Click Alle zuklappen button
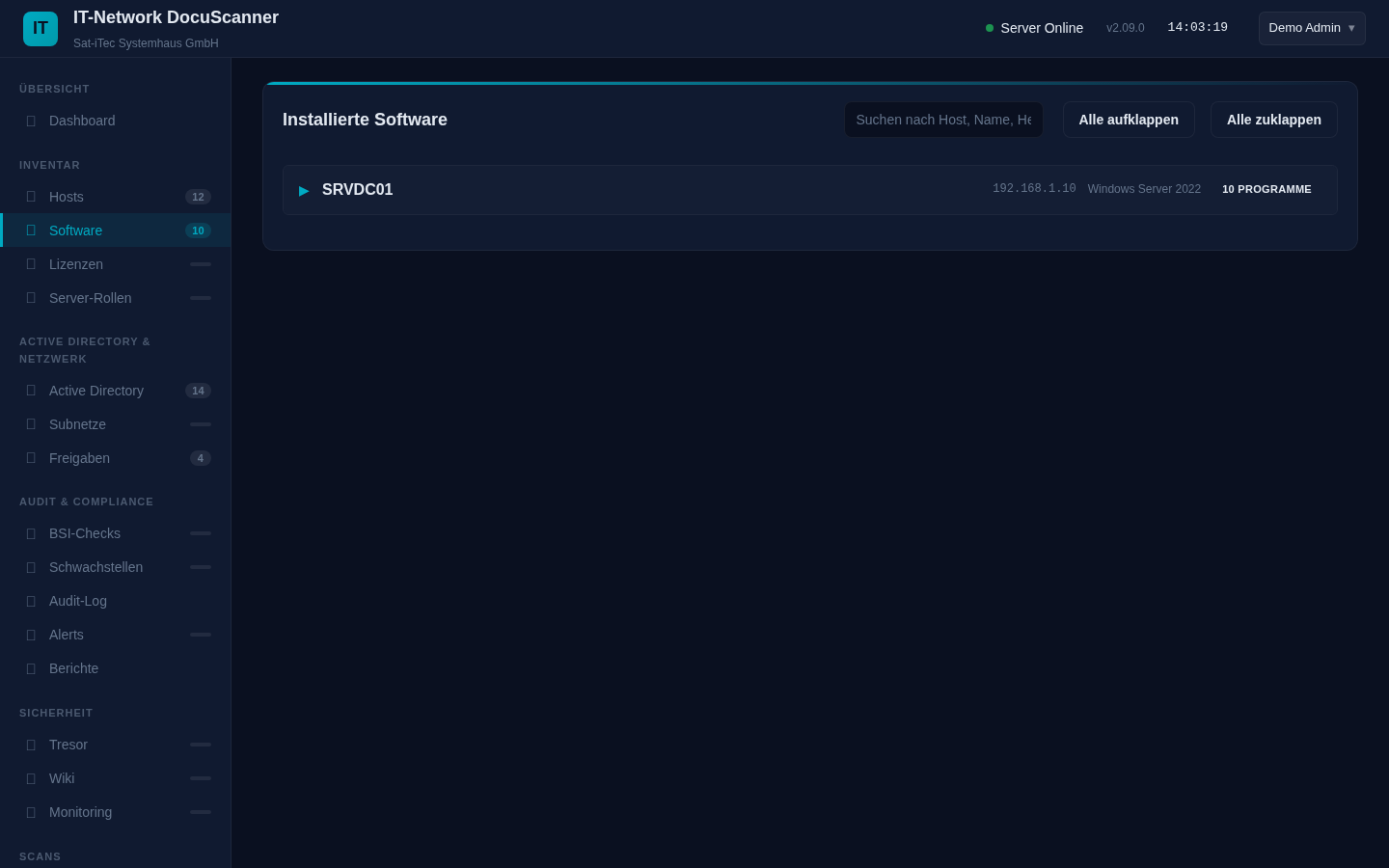The height and width of the screenshot is (868, 1389). 1274,120
